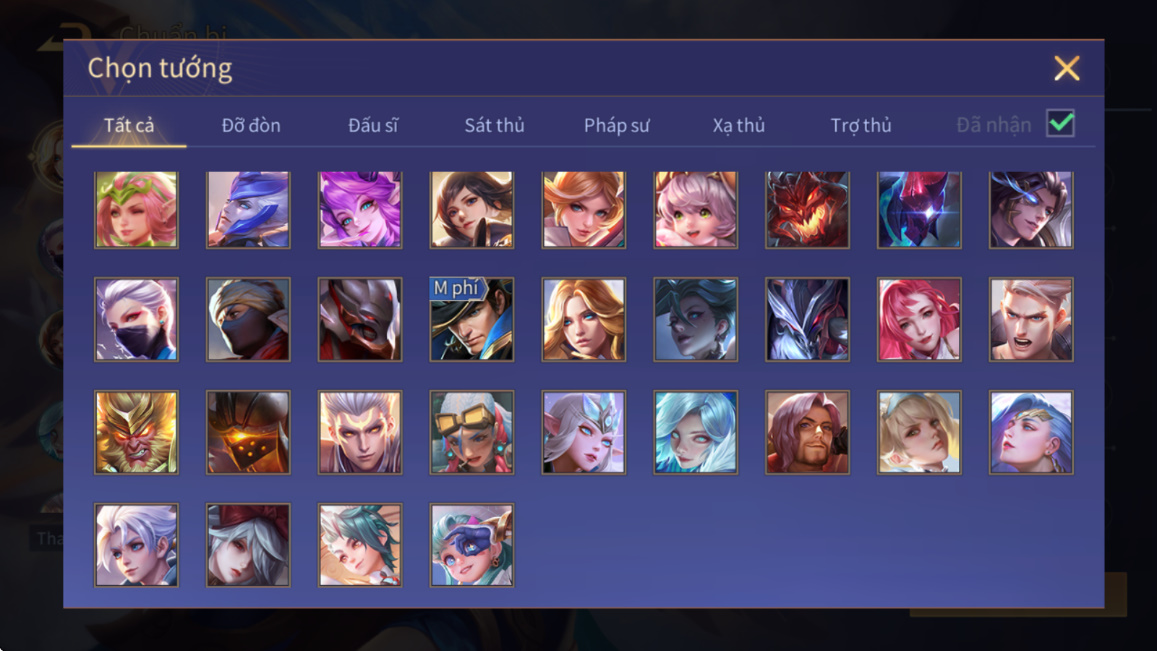
Task: Open the Sát thủ hero category
Action: [494, 125]
